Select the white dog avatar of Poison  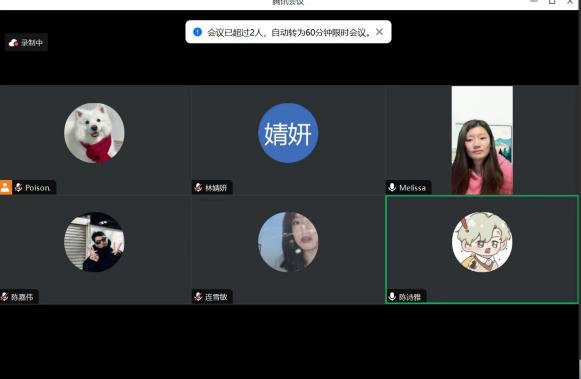pos(94,133)
